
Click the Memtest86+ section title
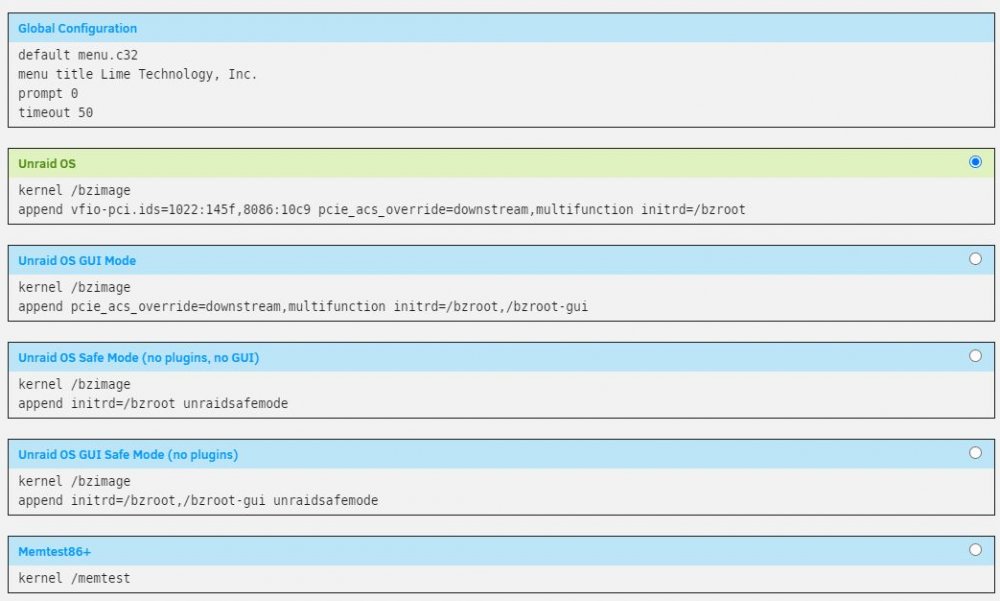pyautogui.click(x=54, y=552)
